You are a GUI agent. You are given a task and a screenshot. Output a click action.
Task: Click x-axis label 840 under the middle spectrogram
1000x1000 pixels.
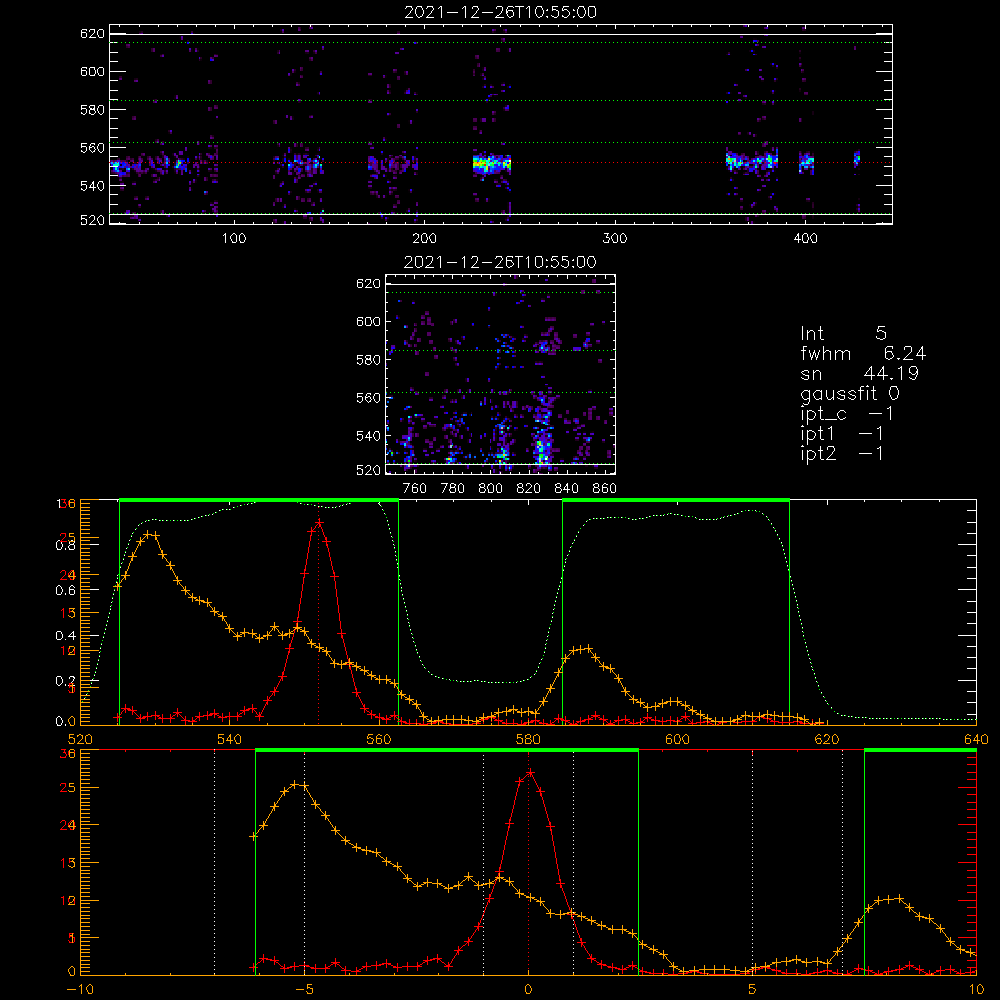point(566,489)
